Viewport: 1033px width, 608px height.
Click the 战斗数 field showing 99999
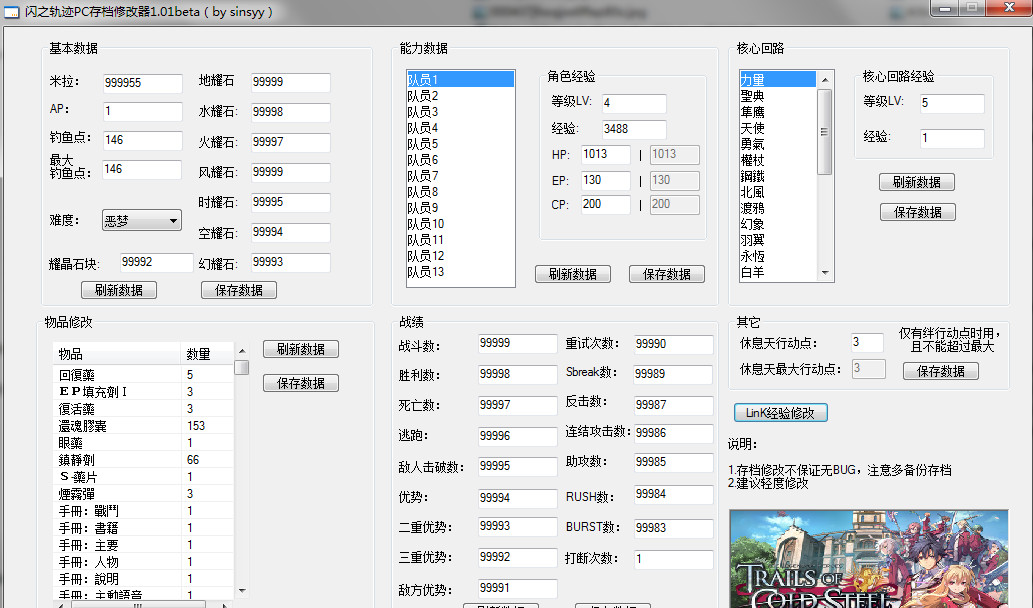pos(518,344)
